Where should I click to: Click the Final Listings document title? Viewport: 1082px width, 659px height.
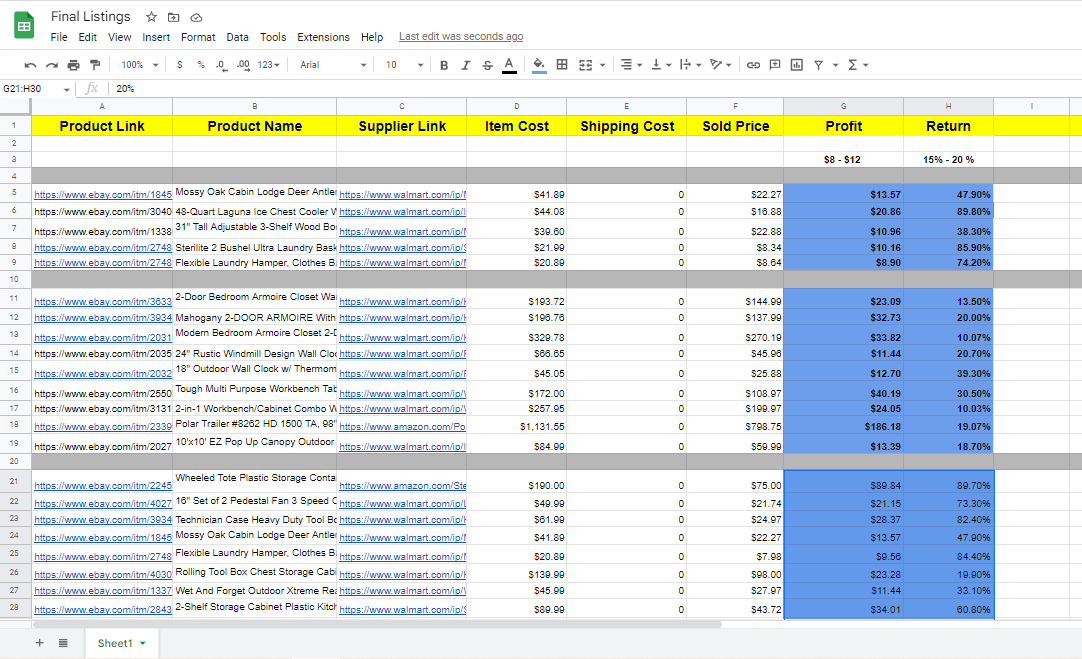90,17
